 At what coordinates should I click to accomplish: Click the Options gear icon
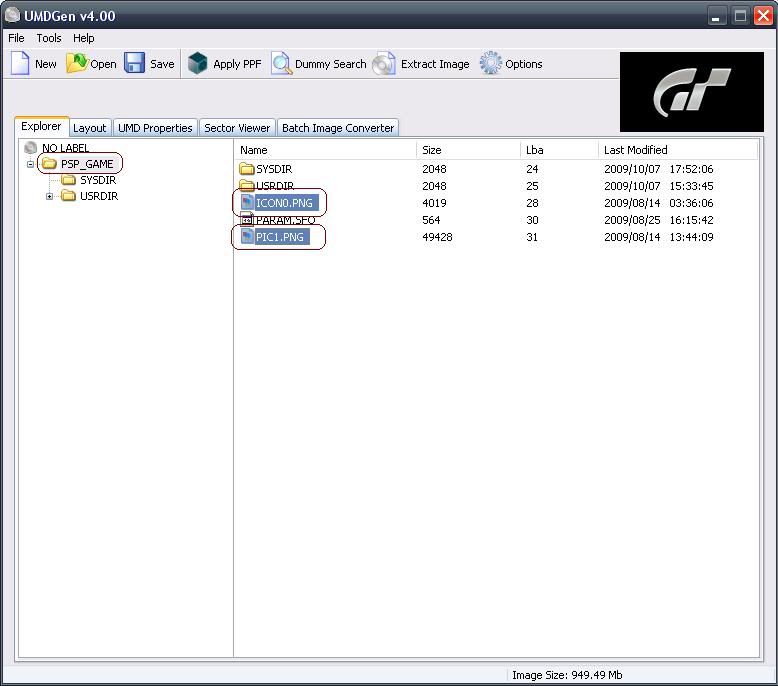490,63
